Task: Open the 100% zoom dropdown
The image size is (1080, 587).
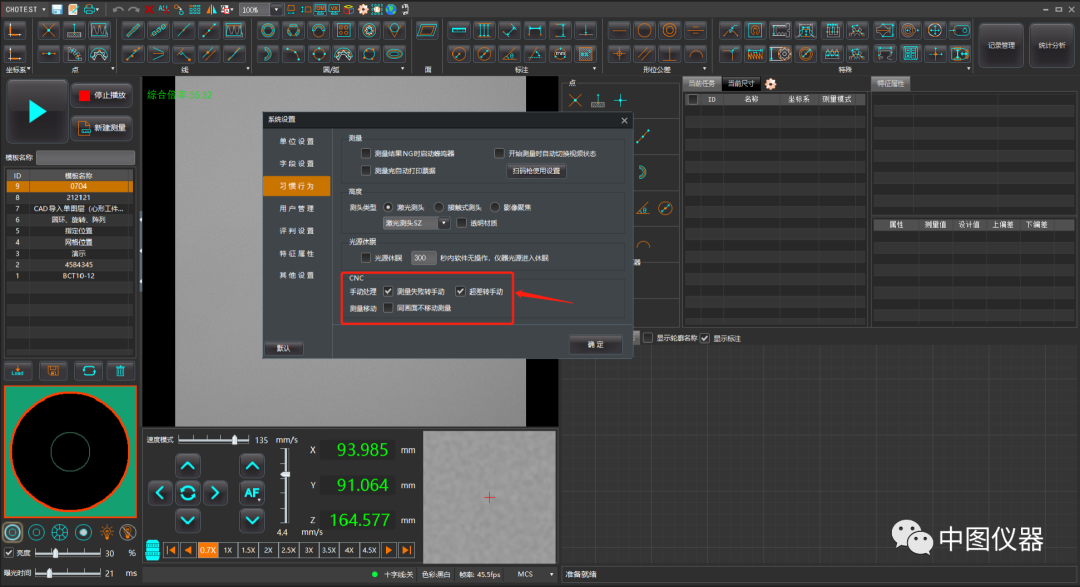Action: pos(276,10)
